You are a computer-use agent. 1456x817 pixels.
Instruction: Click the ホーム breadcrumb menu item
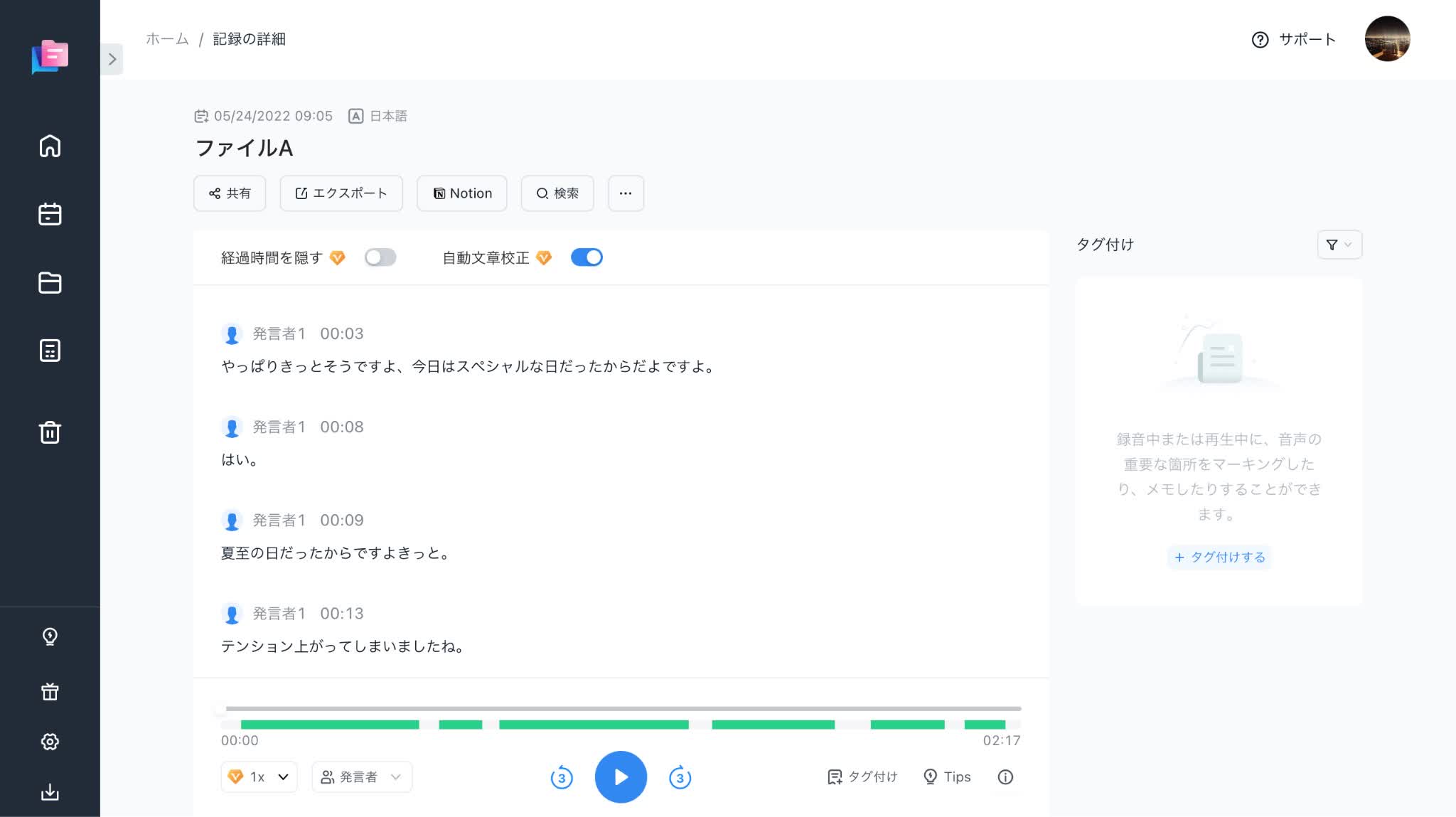[x=167, y=39]
